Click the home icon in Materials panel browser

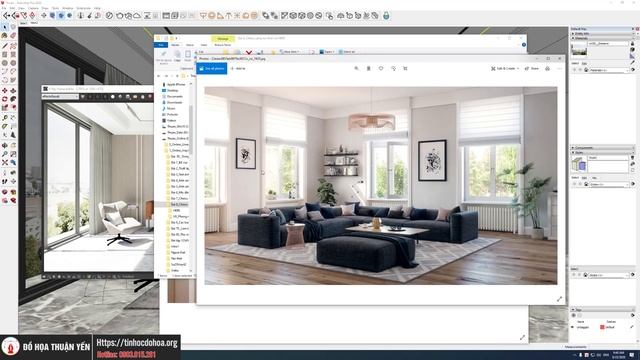586,70
